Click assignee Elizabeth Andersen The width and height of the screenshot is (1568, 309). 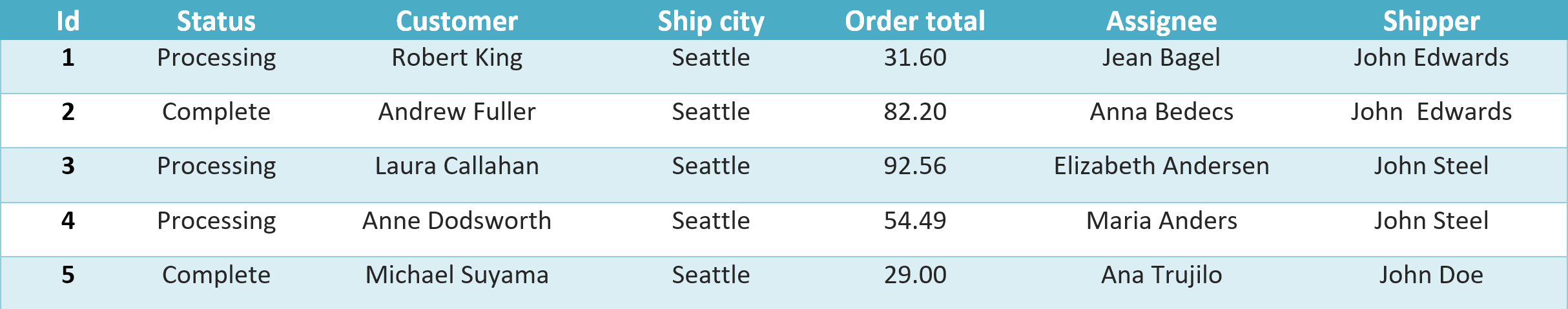[x=1161, y=166]
